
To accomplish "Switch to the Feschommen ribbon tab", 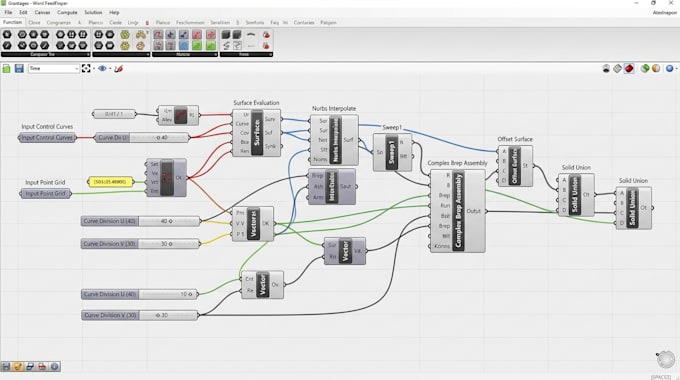I will coord(190,23).
